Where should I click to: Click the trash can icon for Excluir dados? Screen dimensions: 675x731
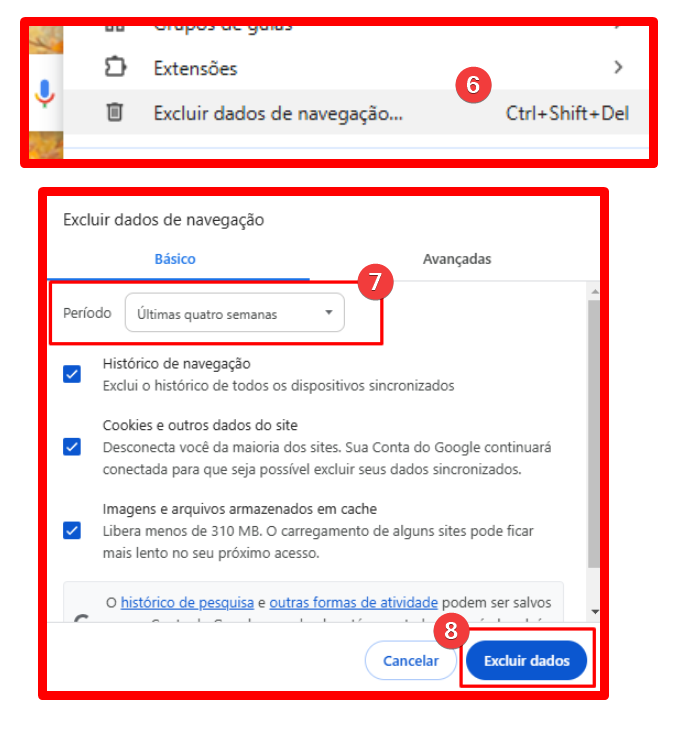coord(115,112)
